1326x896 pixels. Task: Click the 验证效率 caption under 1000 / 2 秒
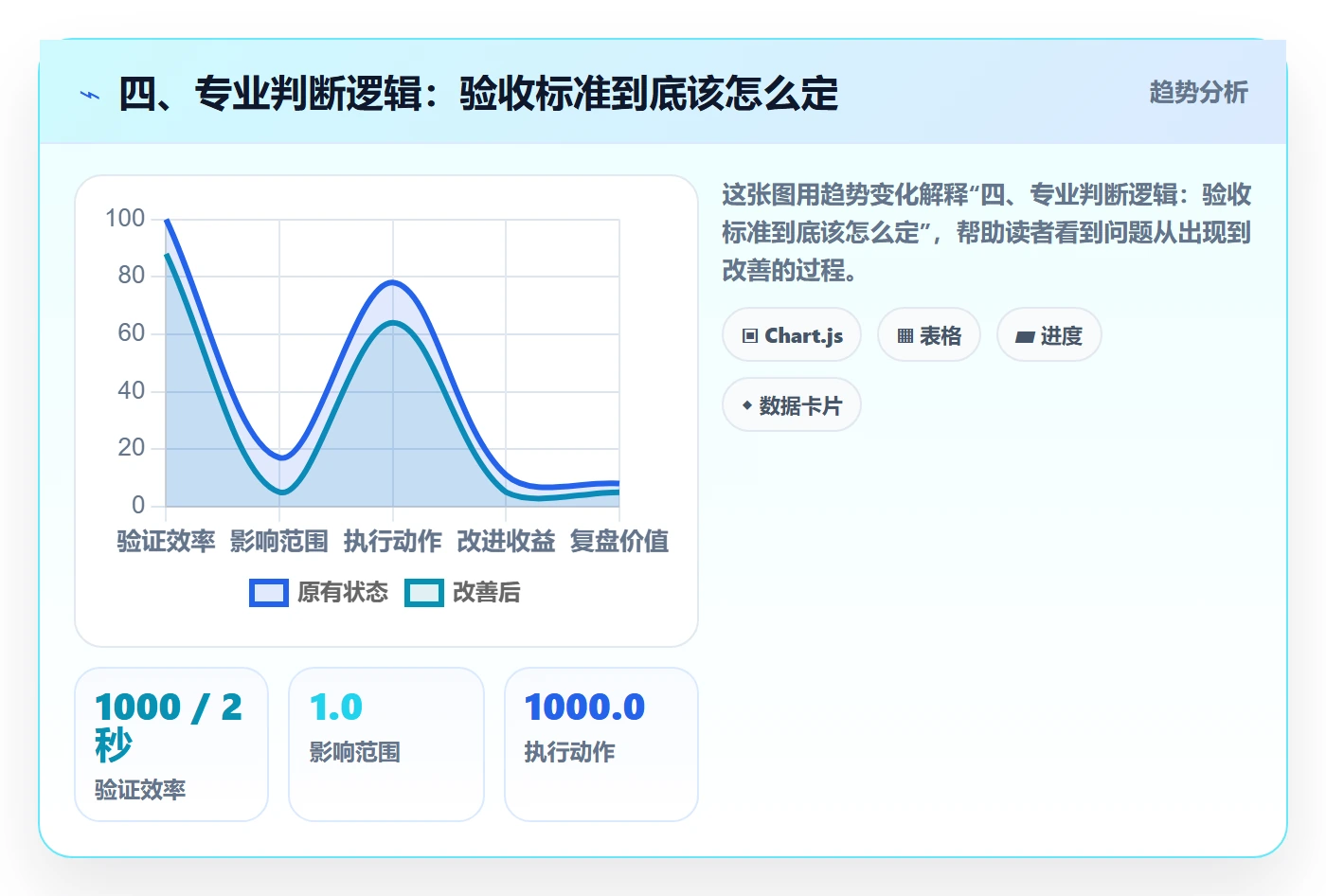pyautogui.click(x=140, y=790)
